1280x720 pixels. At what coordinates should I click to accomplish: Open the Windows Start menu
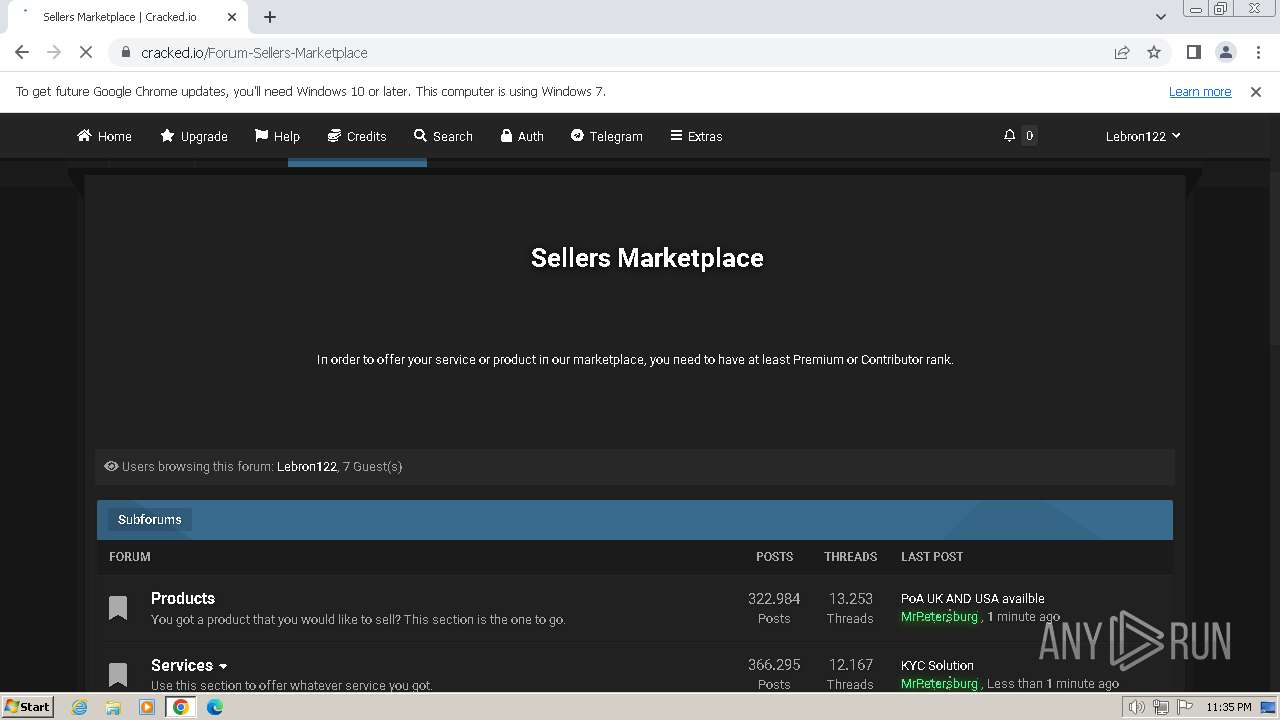(28, 706)
